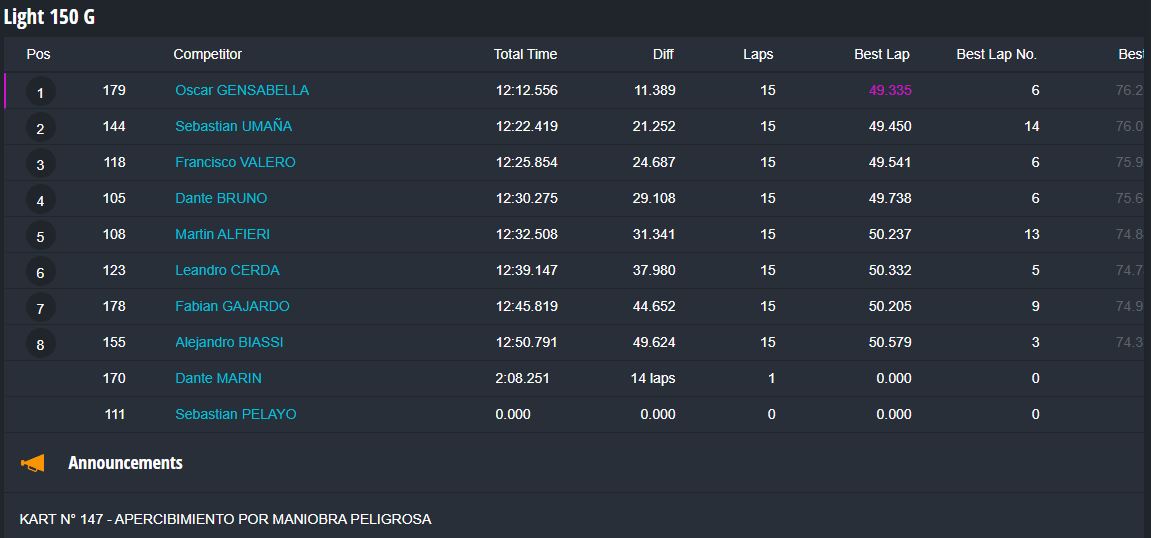Click the position 3 circle badge

point(40,165)
